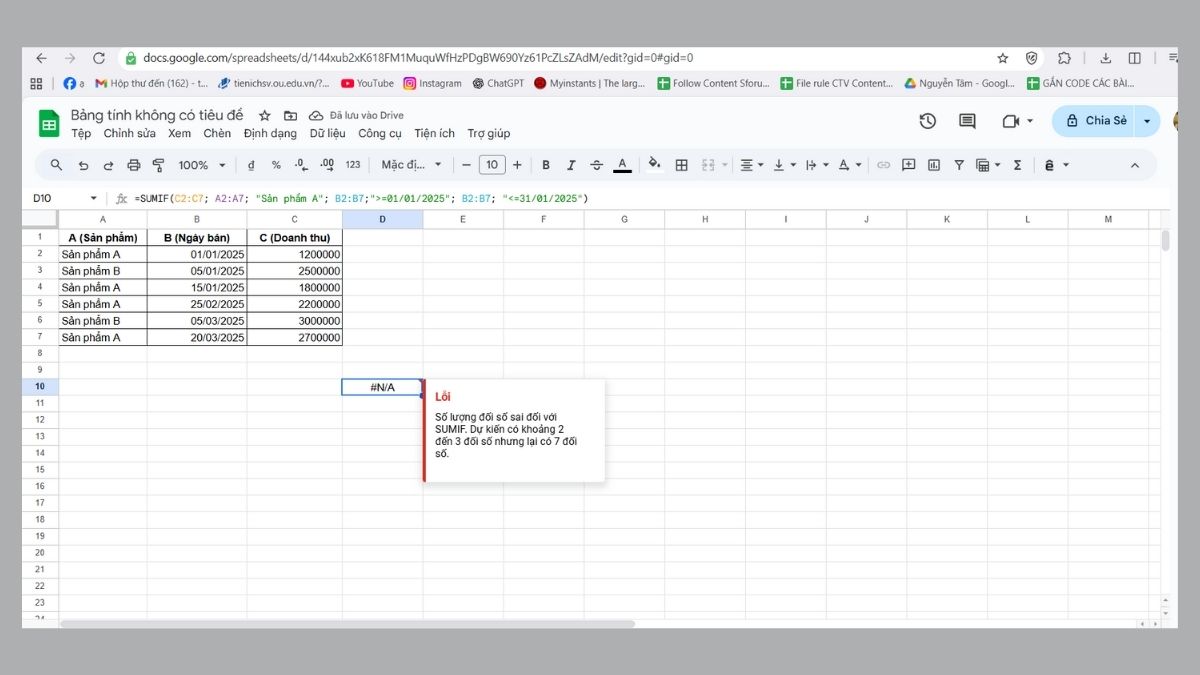This screenshot has height=675, width=1200.
Task: Open the borders tool
Action: [x=682, y=165]
